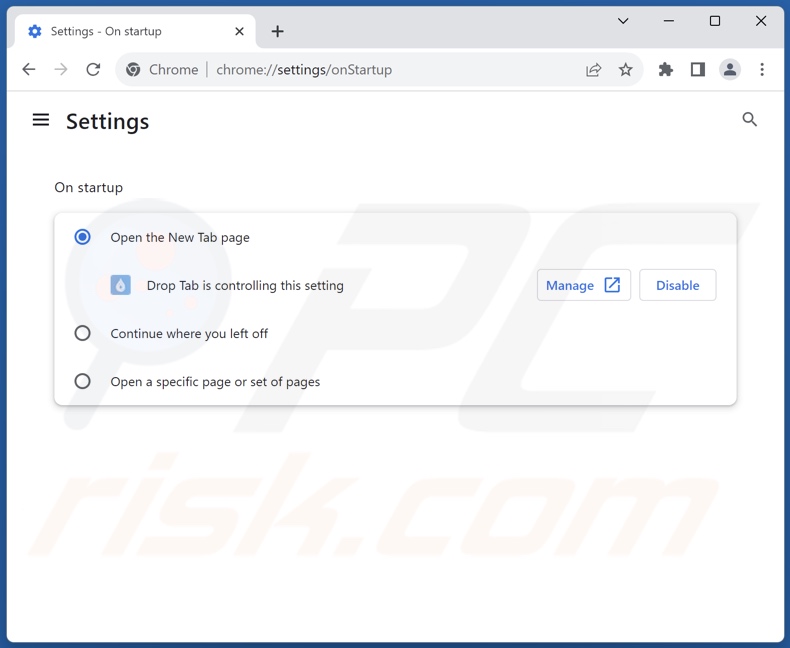
Task: Expand the tab search chevron
Action: point(623,21)
